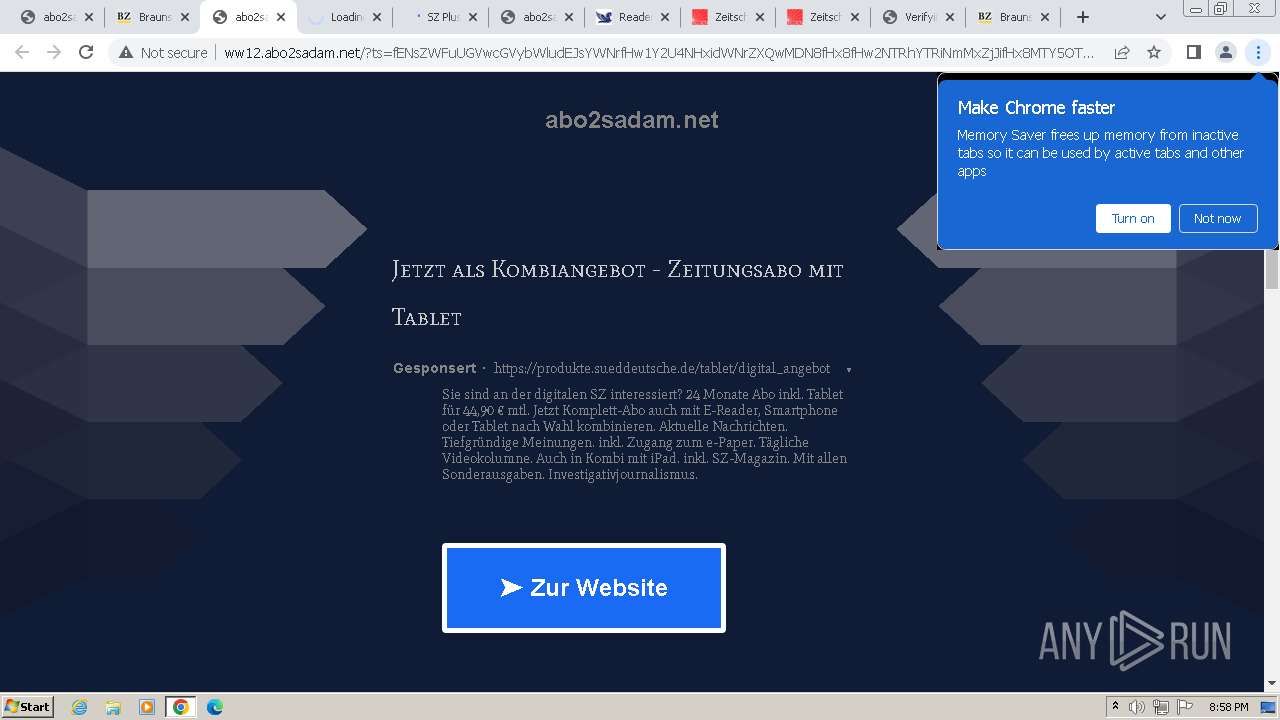Open the Chrome profile avatar
The image size is (1280, 720).
(1225, 52)
